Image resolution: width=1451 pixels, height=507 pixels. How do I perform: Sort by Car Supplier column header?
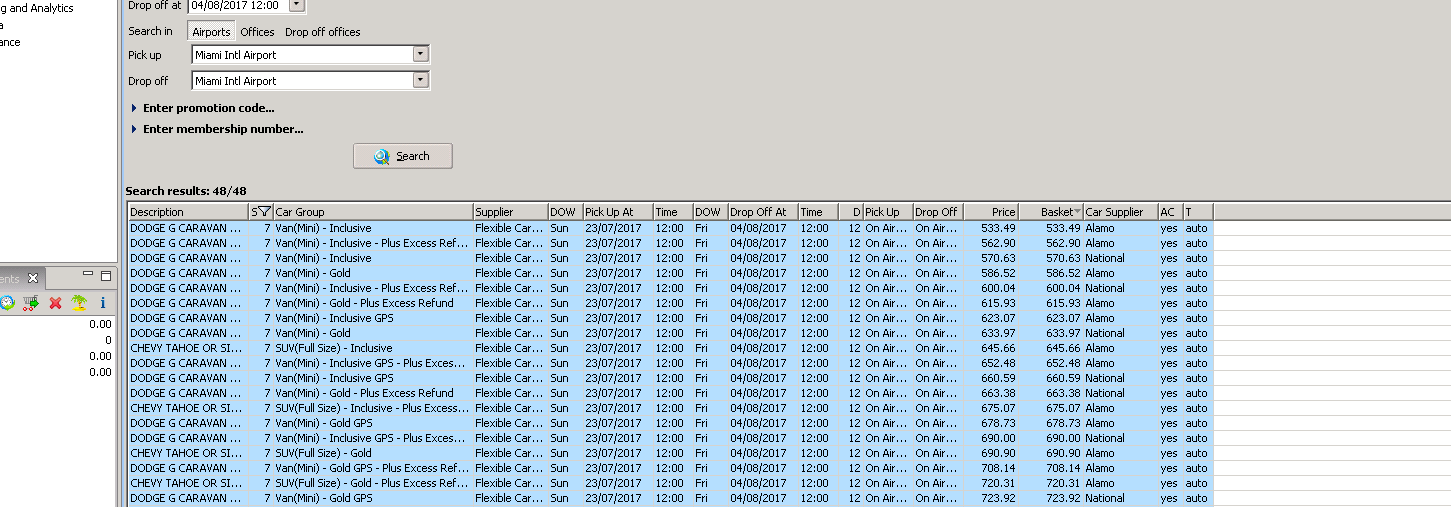point(1121,212)
